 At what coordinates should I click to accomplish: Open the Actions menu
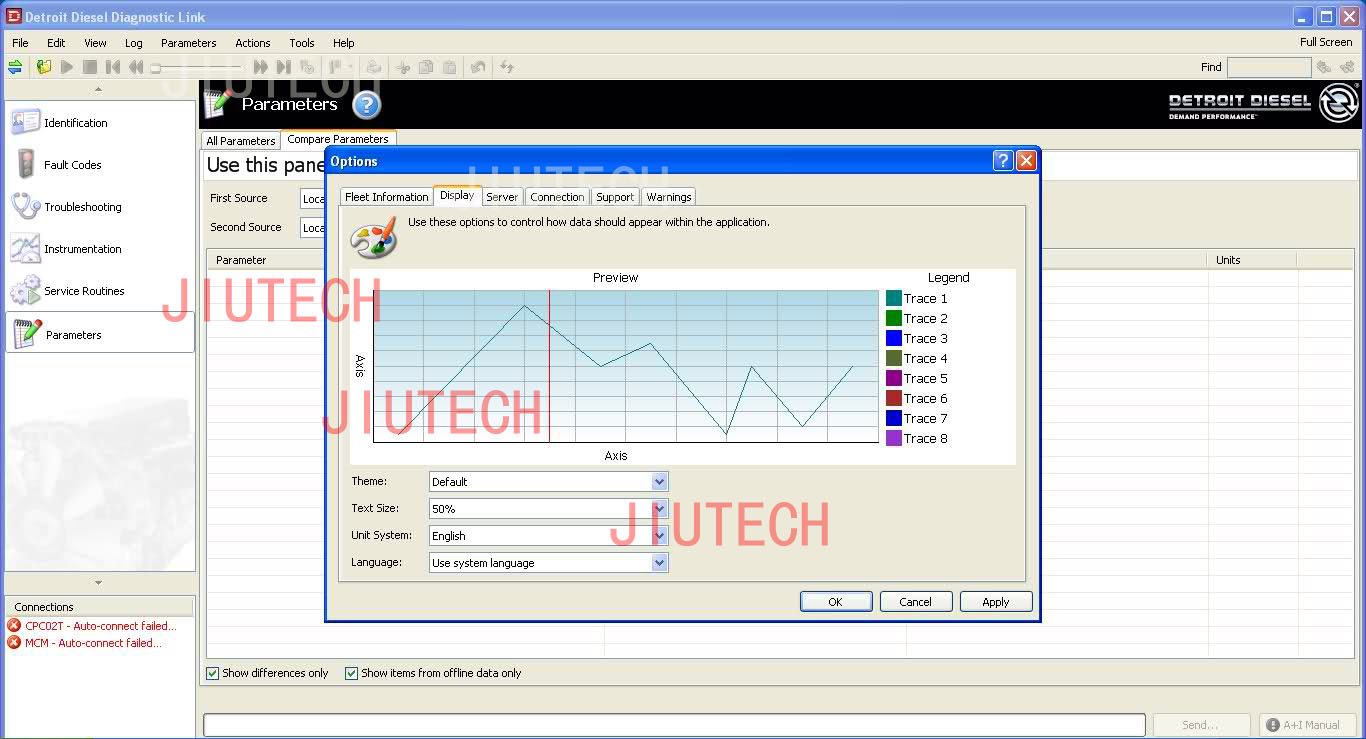pyautogui.click(x=253, y=43)
